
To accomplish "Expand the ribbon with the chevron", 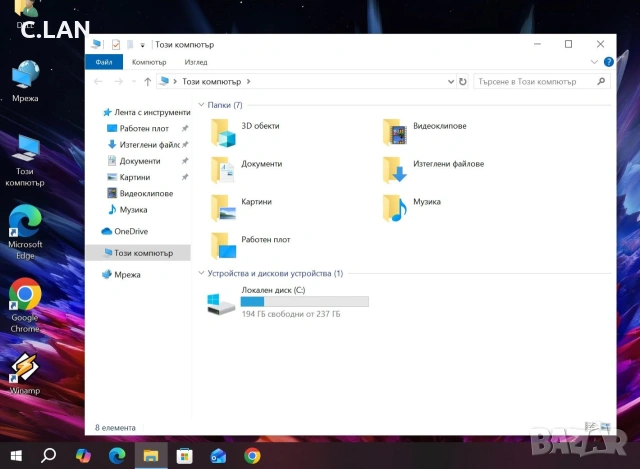I will (x=594, y=62).
